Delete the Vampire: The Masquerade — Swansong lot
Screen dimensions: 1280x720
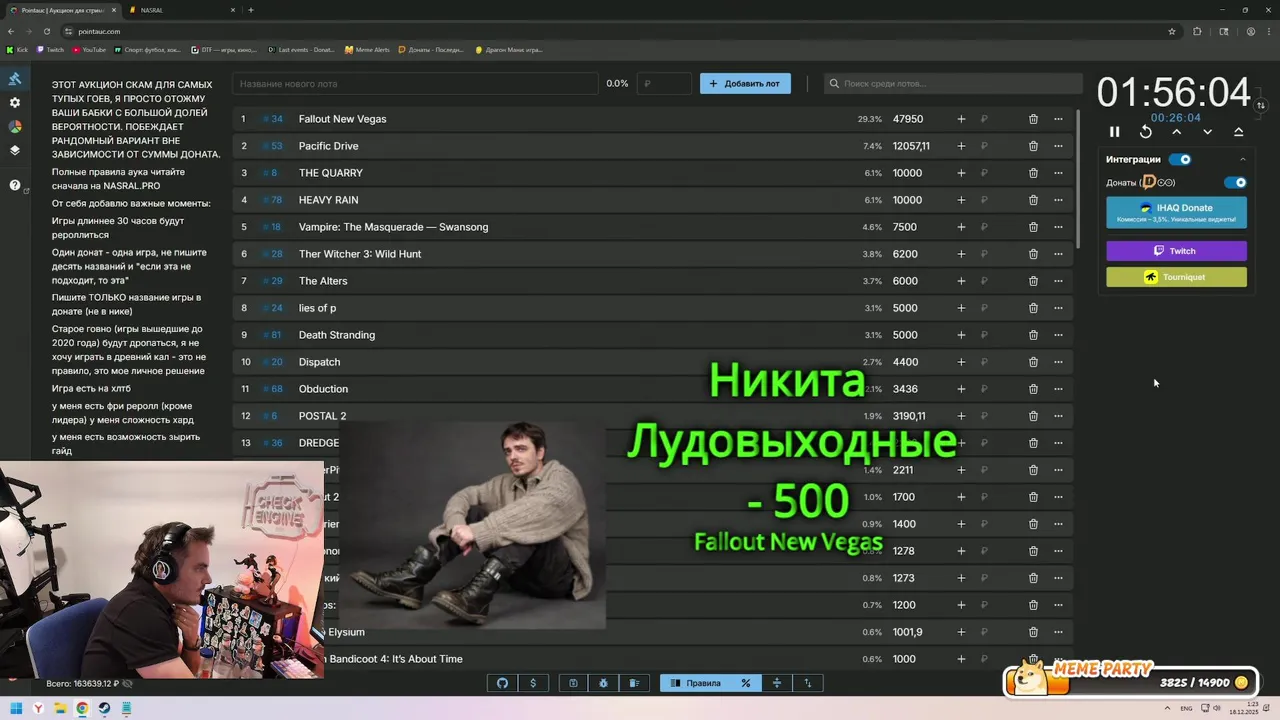click(x=1033, y=227)
